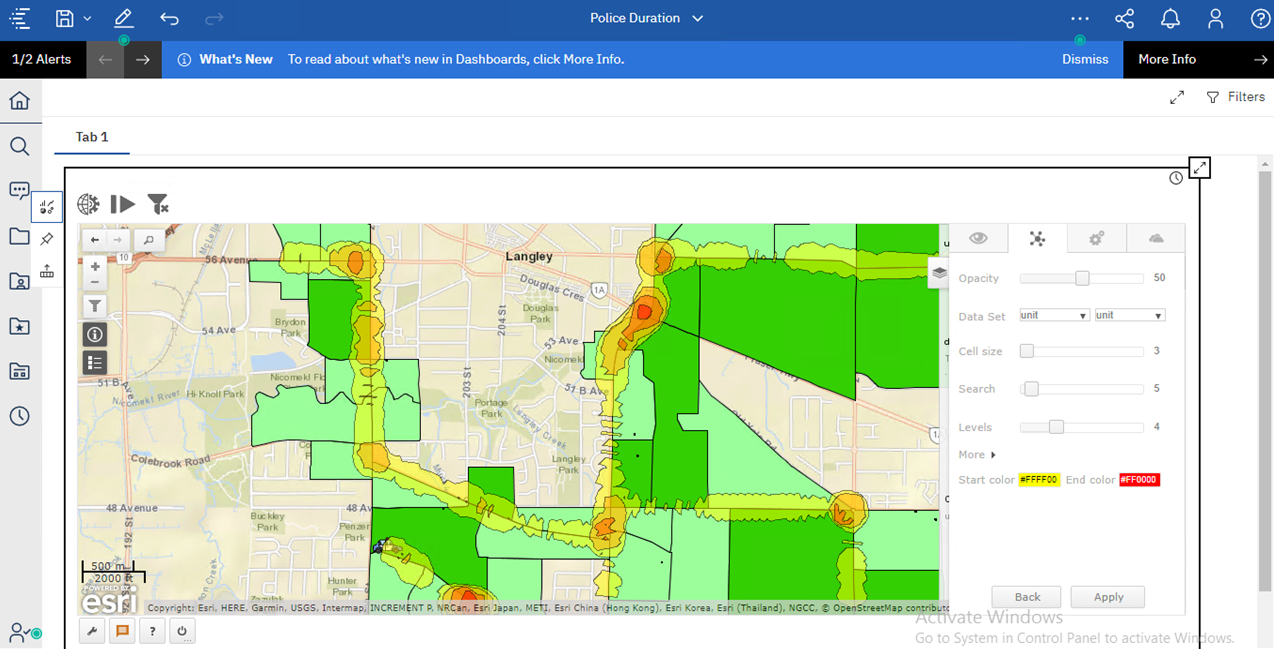Open the first unit Data Set dropdown
The height and width of the screenshot is (649, 1274).
tap(1053, 314)
